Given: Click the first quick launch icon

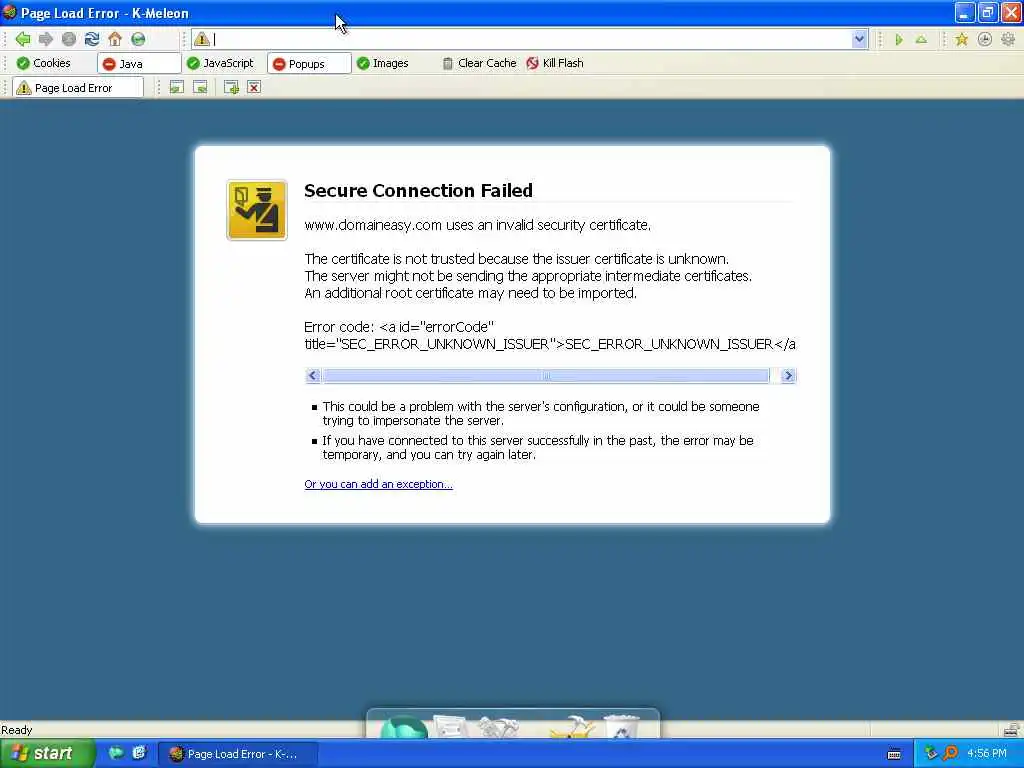Looking at the screenshot, I should [x=116, y=753].
